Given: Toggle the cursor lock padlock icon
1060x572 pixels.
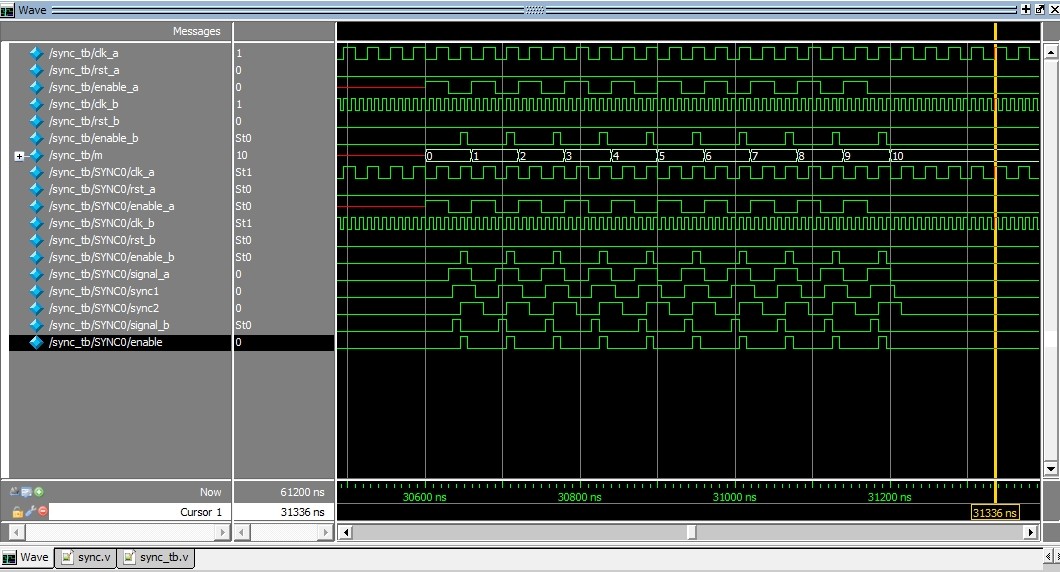Looking at the screenshot, I should [x=17, y=512].
